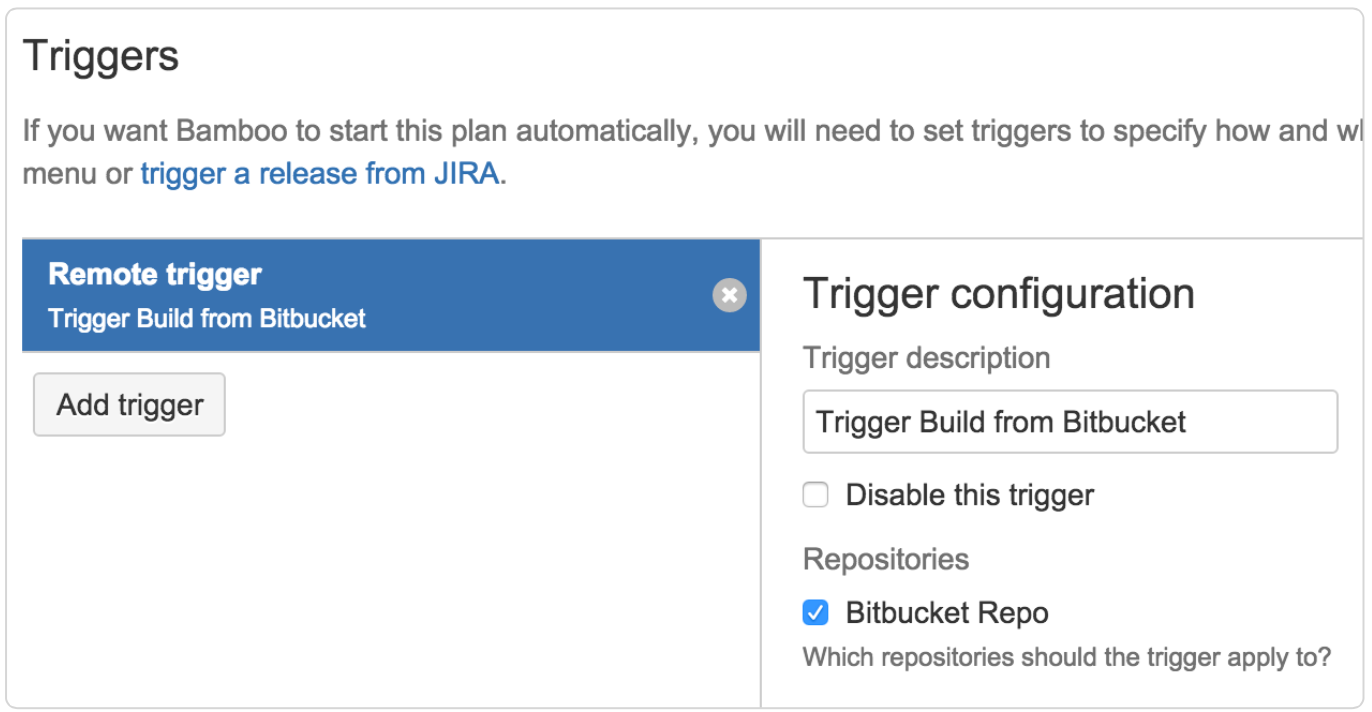Check the Disable this trigger checkbox

[x=816, y=495]
